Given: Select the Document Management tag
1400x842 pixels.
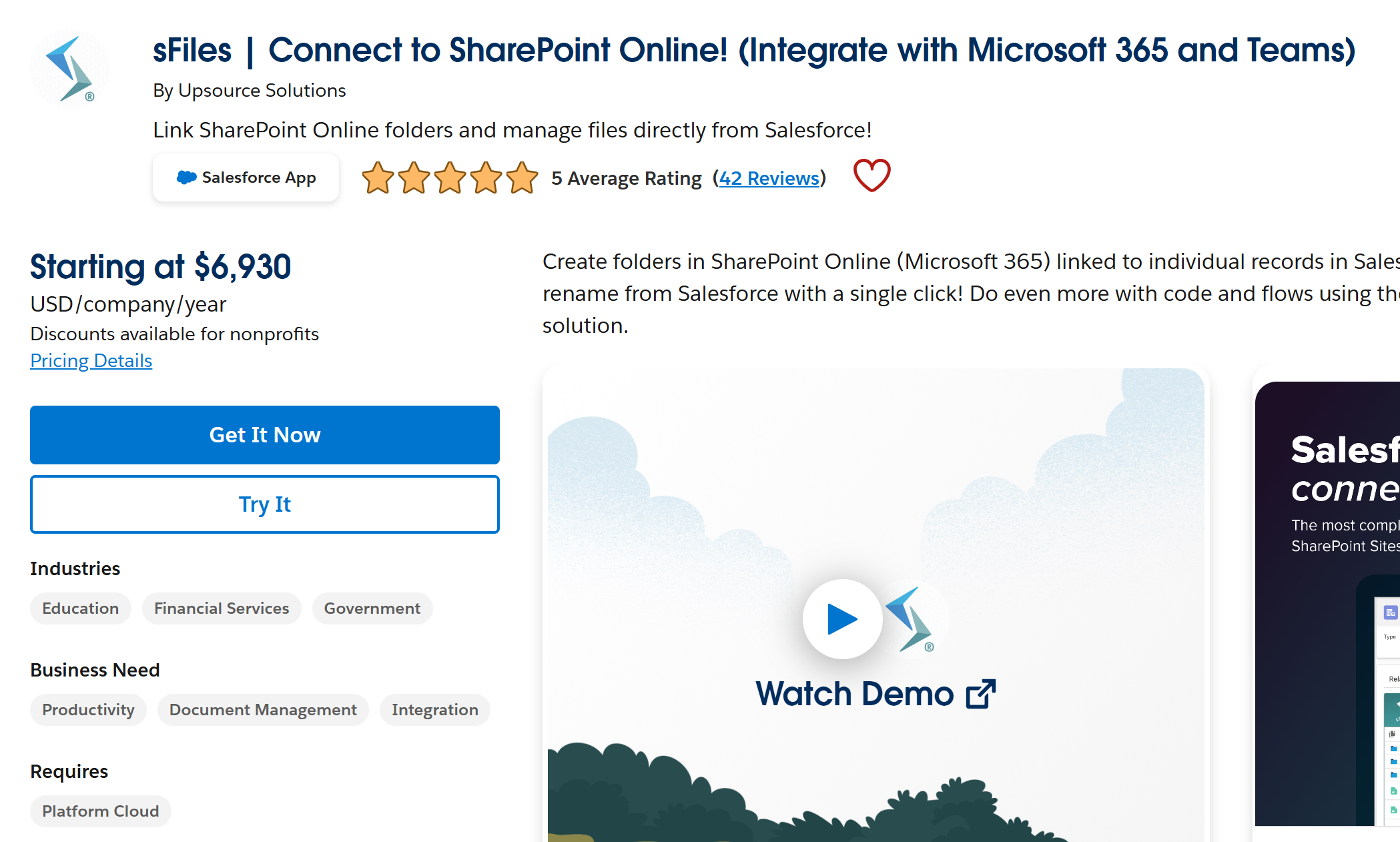Looking at the screenshot, I should [263, 710].
